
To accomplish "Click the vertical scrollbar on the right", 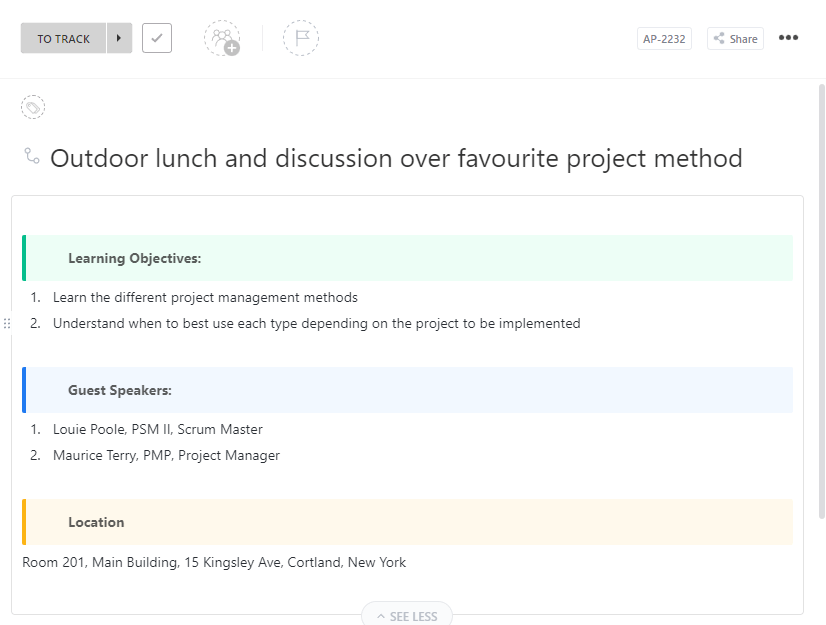I will point(822,301).
